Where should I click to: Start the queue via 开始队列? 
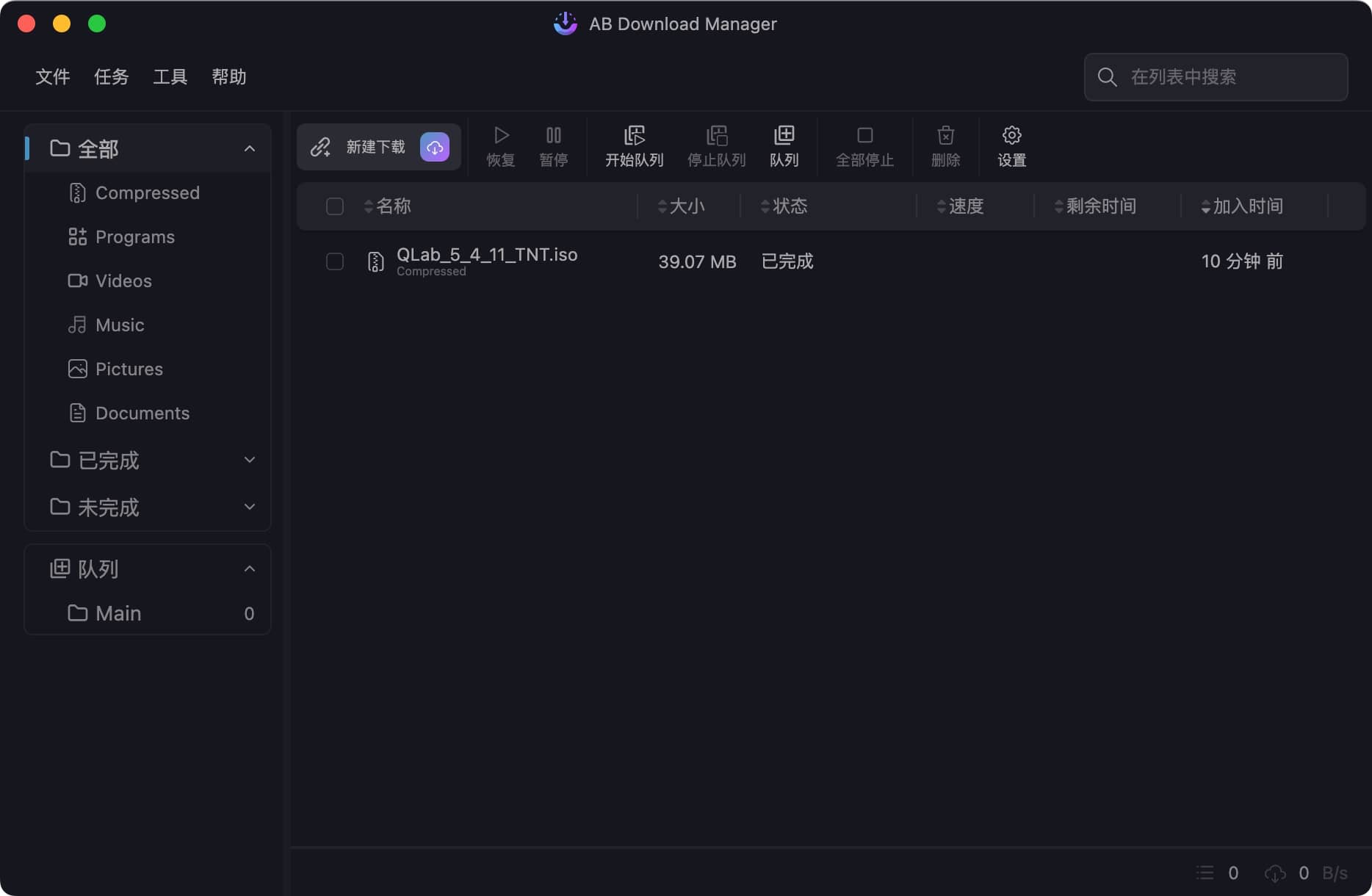pyautogui.click(x=635, y=146)
